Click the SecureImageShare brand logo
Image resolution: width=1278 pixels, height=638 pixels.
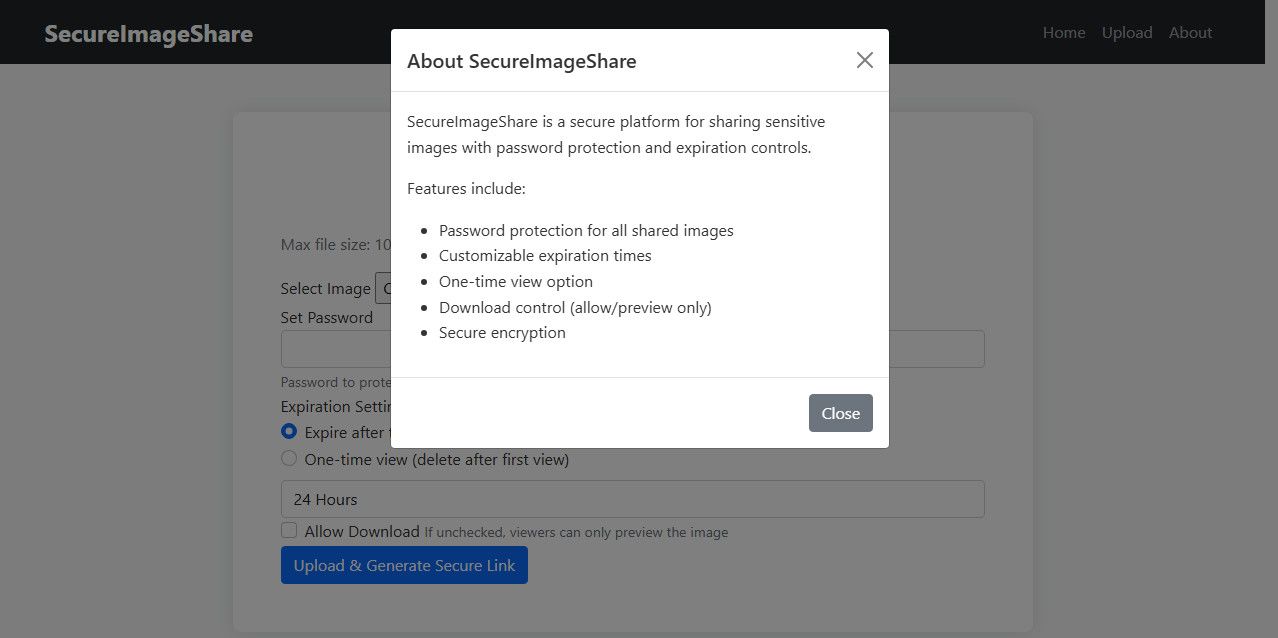(x=148, y=34)
